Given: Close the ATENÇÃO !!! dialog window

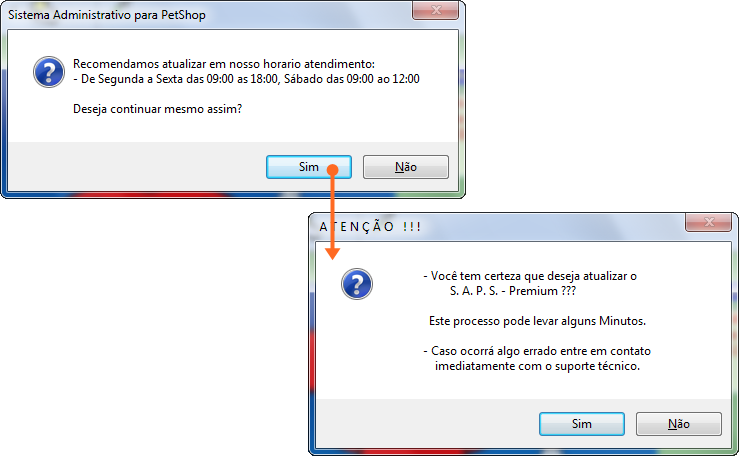Looking at the screenshot, I should [x=708, y=222].
